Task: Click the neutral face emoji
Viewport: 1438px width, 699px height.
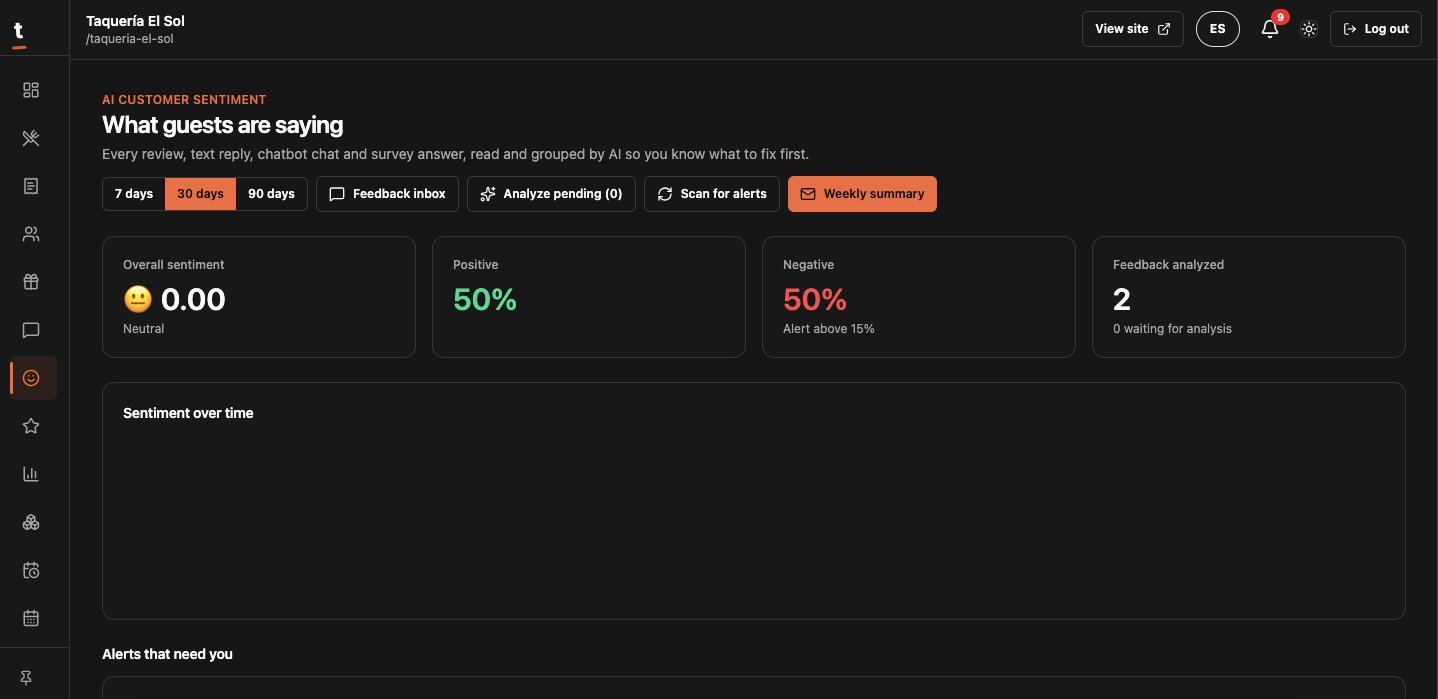Action: (137, 299)
